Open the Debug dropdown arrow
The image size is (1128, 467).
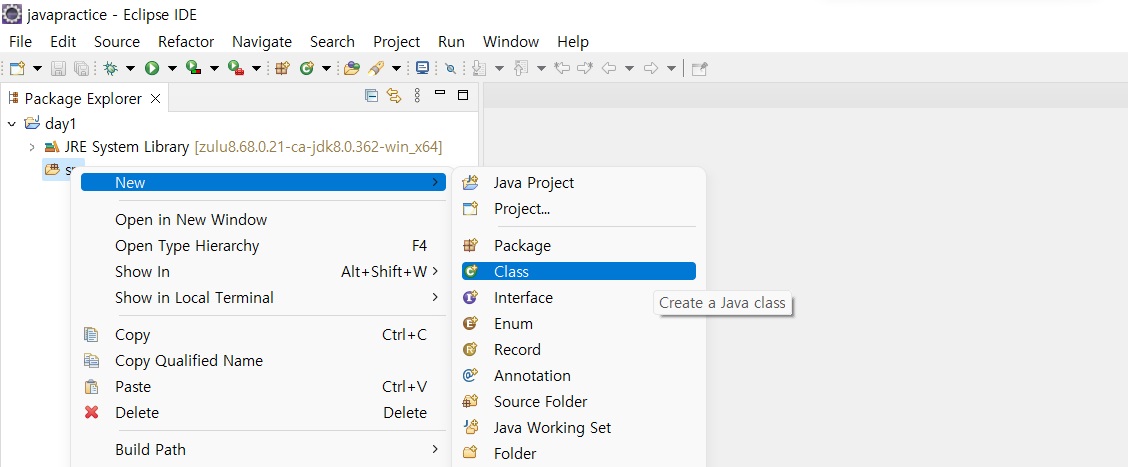(x=130, y=68)
